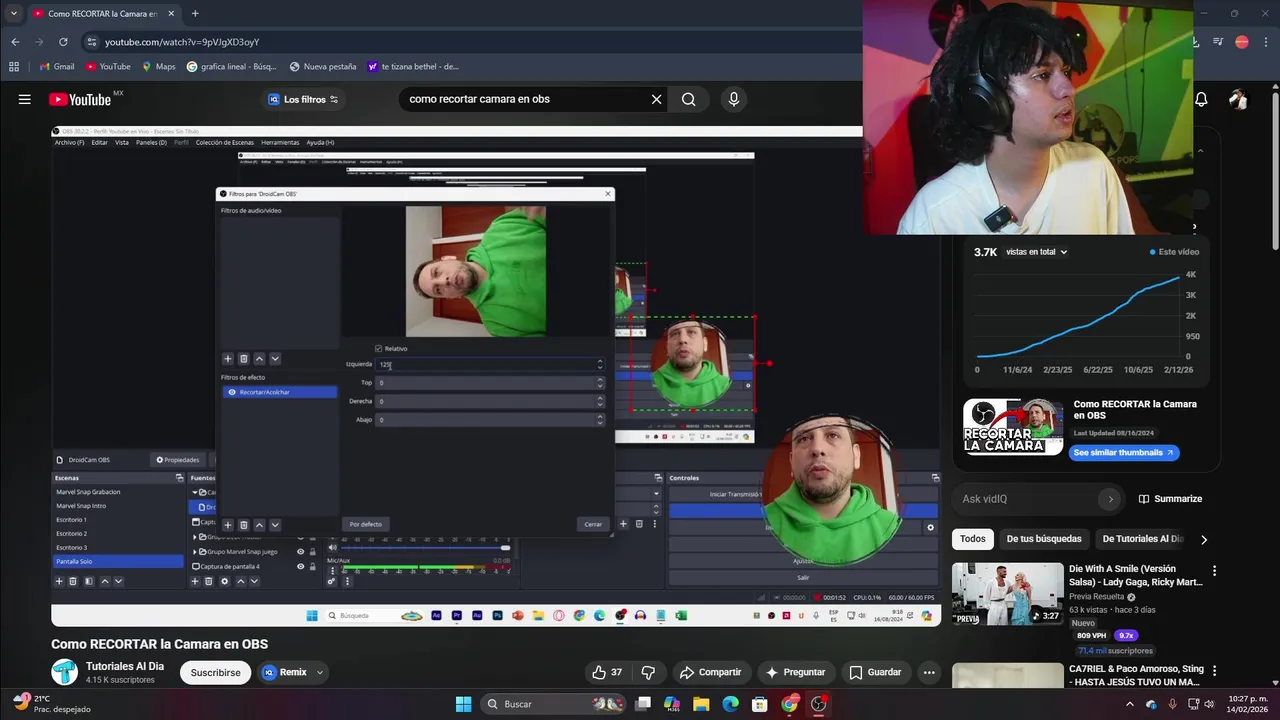Open Microsoft Store from the taskbar
Image resolution: width=1280 pixels, height=720 pixels.
pos(760,704)
